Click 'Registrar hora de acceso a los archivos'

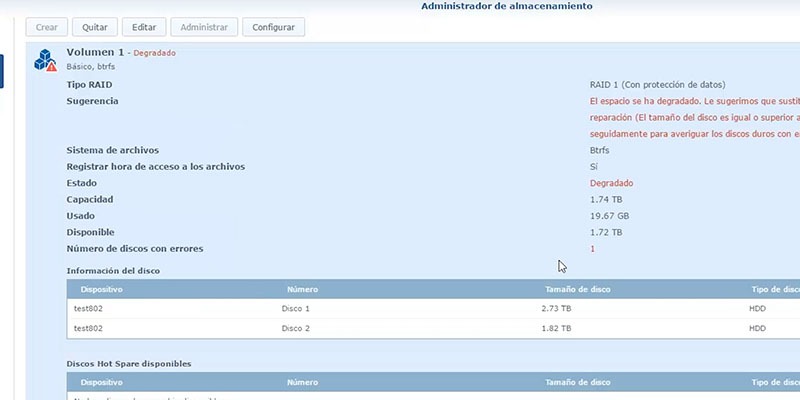pyautogui.click(x=156, y=166)
